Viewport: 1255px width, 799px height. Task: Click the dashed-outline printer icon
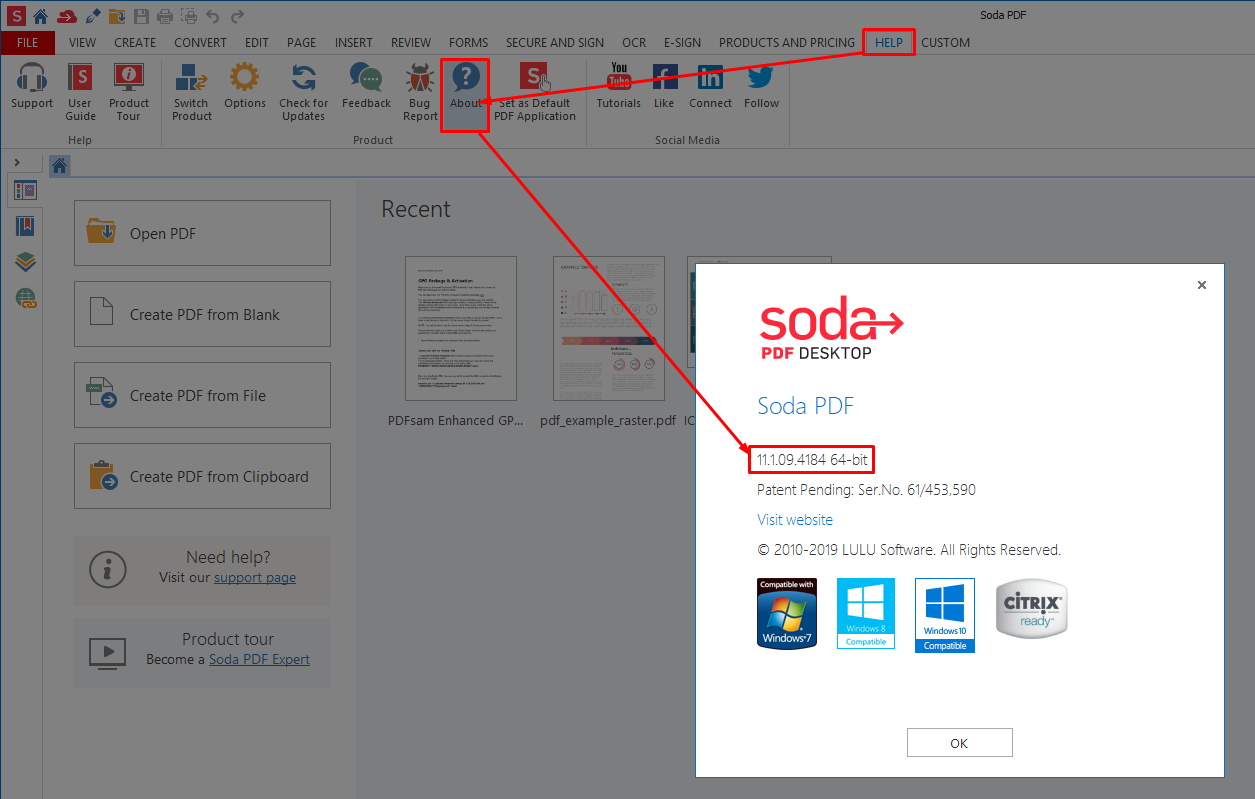tap(187, 15)
